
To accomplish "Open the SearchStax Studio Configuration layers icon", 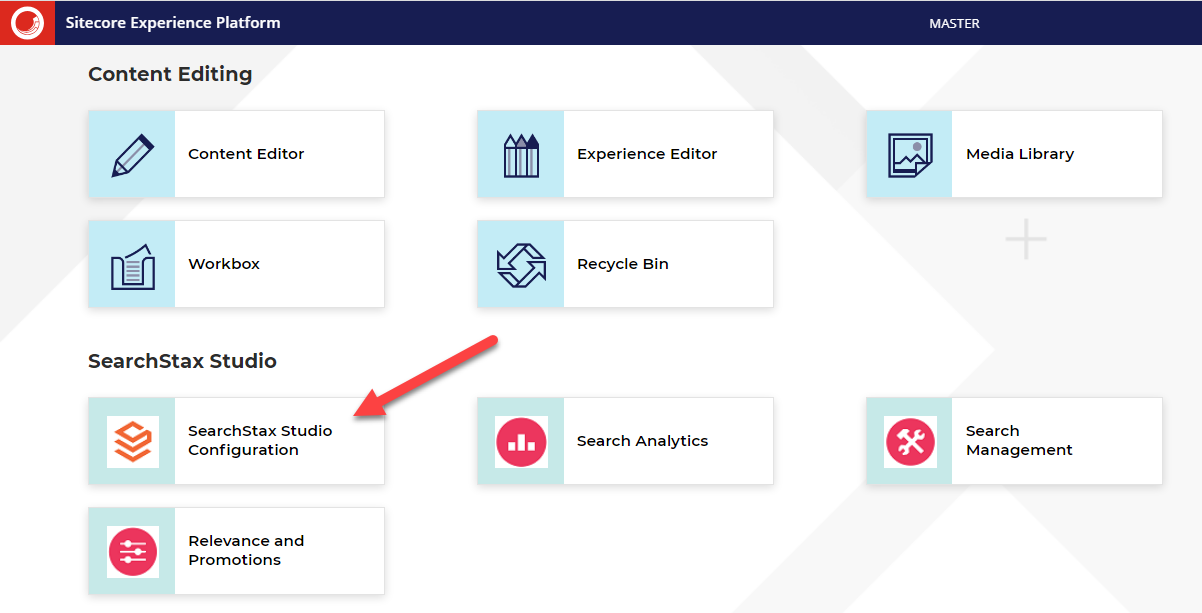I will click(131, 441).
